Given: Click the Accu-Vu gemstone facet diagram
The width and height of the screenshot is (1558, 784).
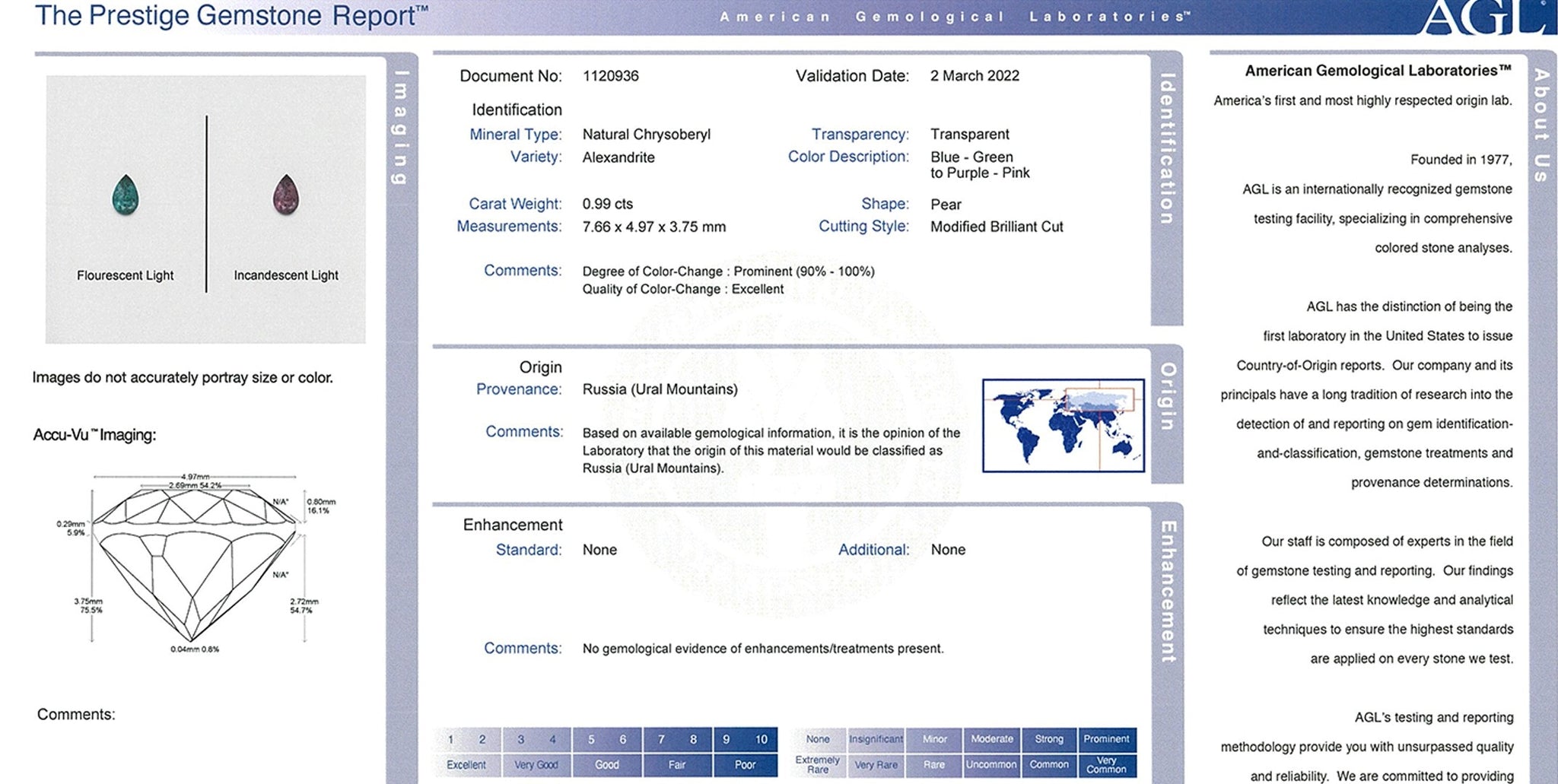Looking at the screenshot, I should coord(194,563).
